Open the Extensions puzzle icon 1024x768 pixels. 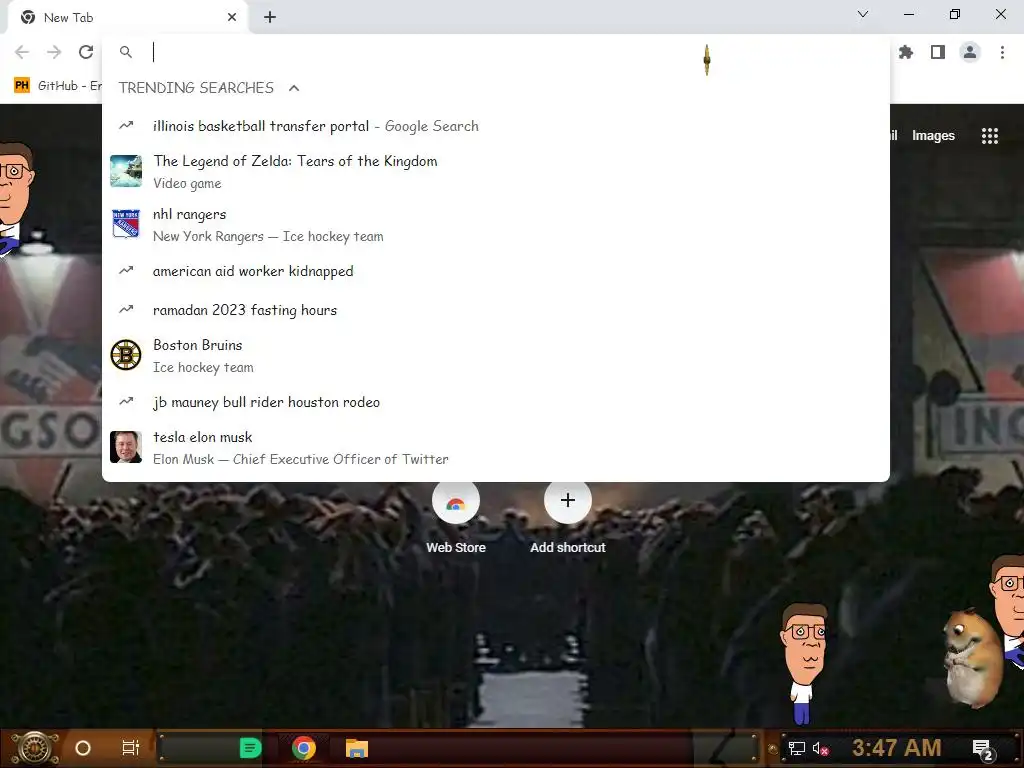906,52
